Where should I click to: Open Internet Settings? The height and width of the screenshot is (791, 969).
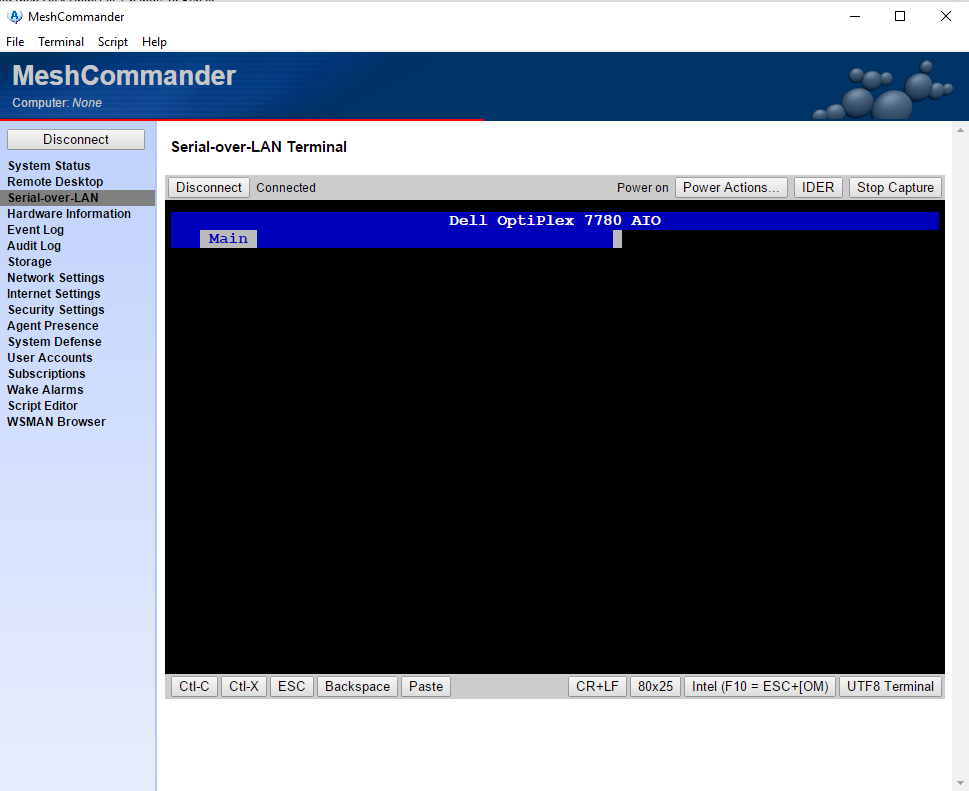[x=54, y=294]
